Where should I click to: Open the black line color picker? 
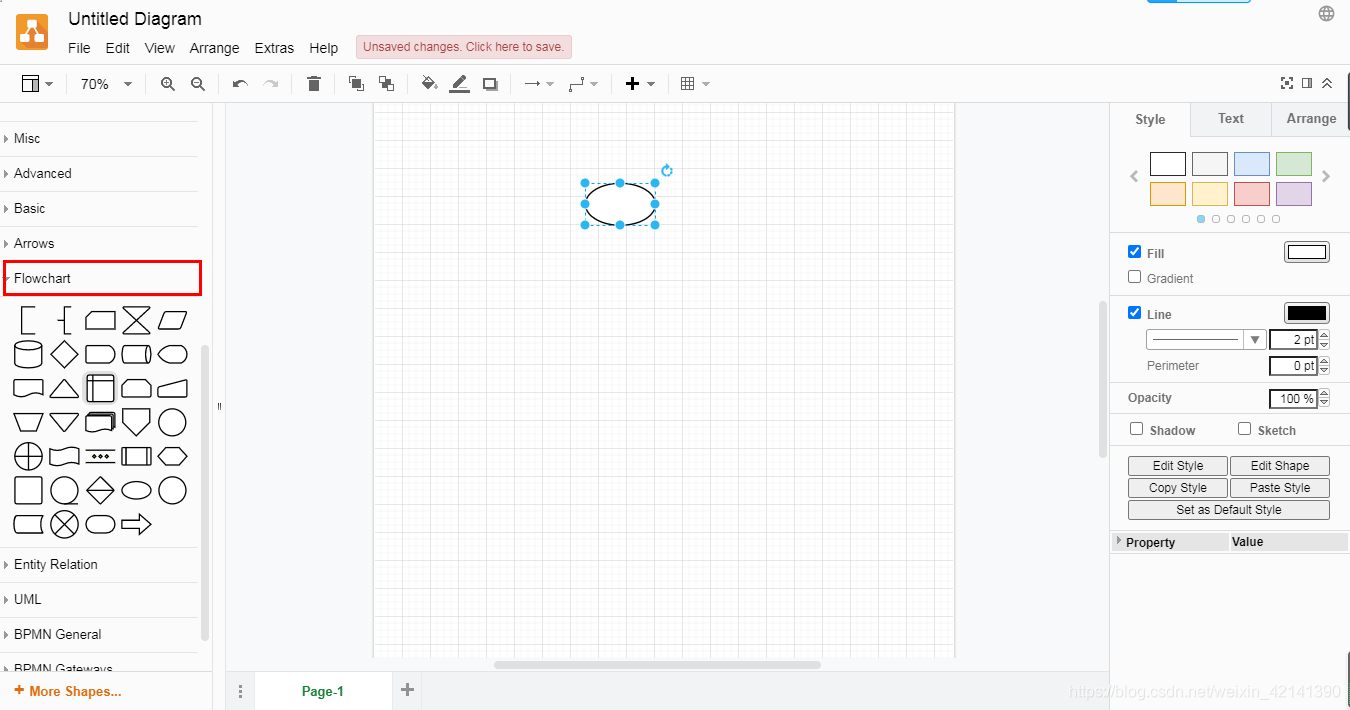click(1307, 313)
